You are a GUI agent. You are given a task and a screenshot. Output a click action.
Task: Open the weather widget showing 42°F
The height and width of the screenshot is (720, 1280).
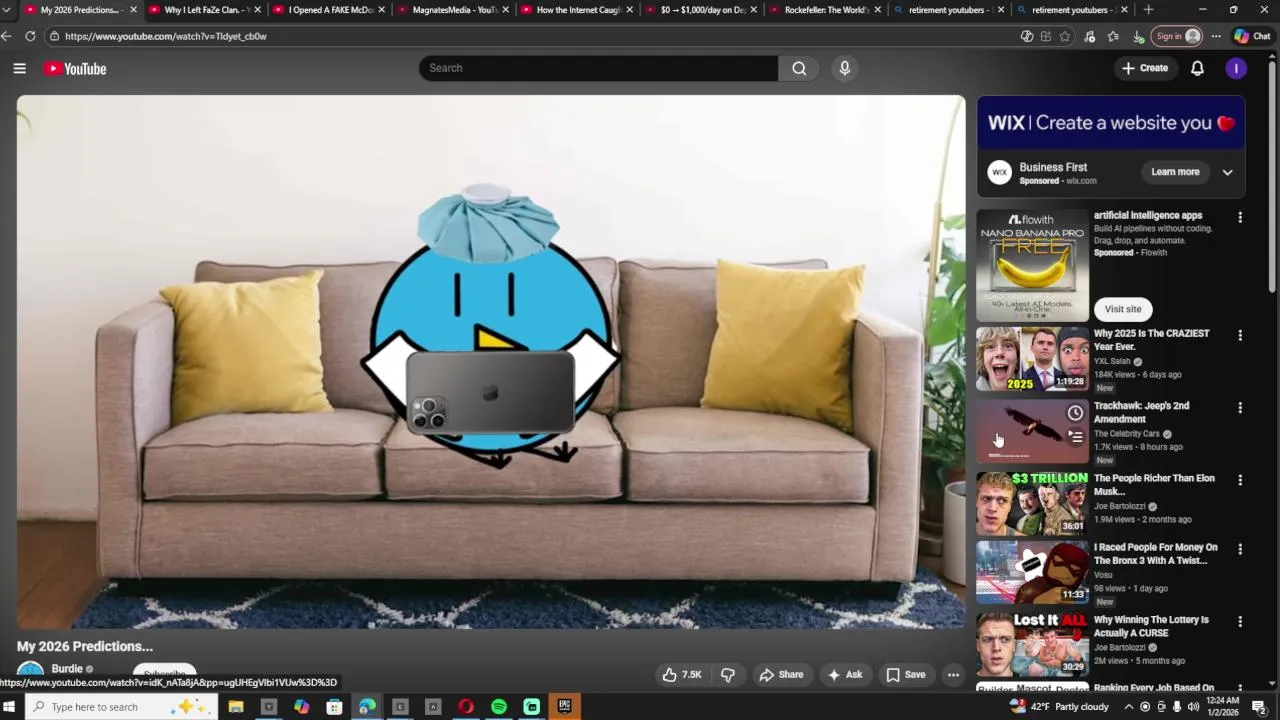[1059, 707]
